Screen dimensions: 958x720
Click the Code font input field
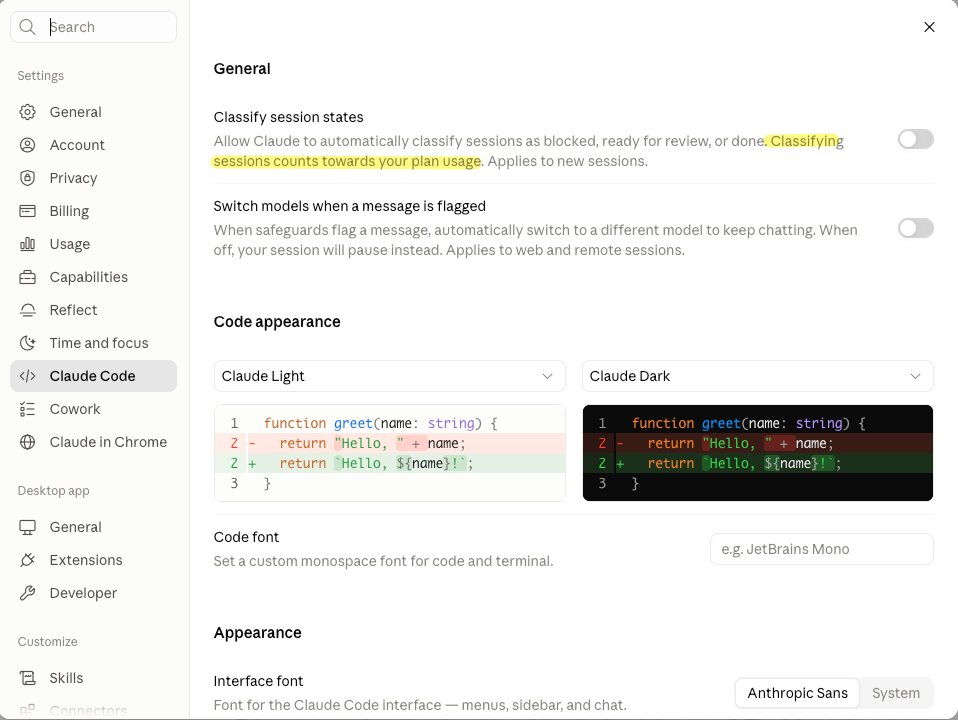[x=822, y=549]
